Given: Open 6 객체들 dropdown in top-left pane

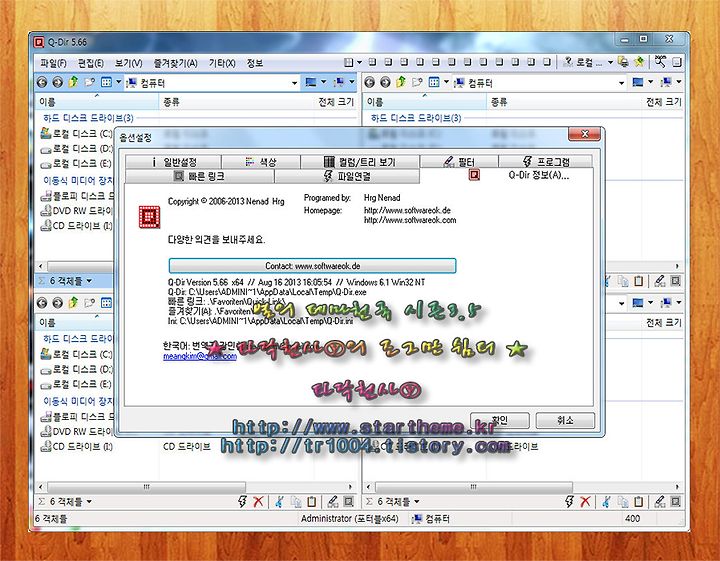Looking at the screenshot, I should pyautogui.click(x=89, y=281).
